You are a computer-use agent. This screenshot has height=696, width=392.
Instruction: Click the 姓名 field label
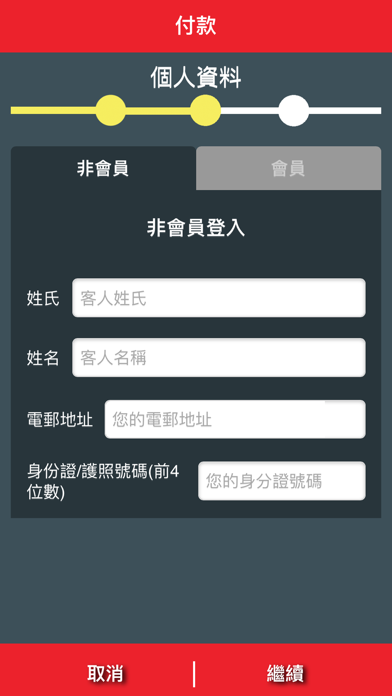[43, 358]
